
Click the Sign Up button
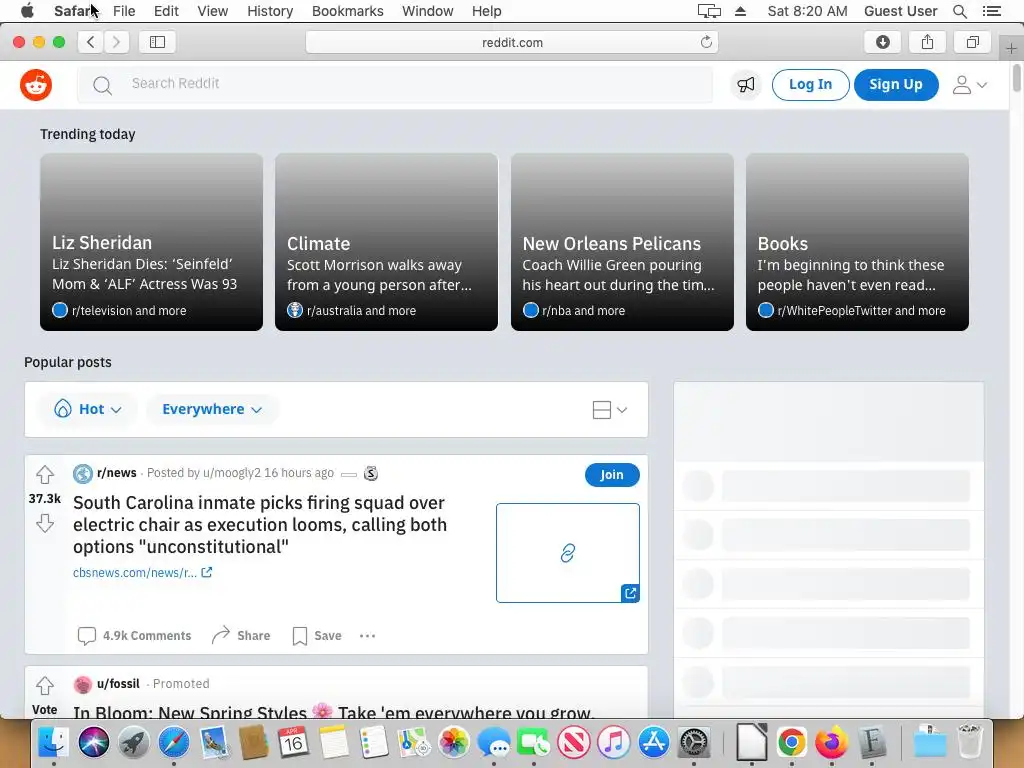pos(896,85)
